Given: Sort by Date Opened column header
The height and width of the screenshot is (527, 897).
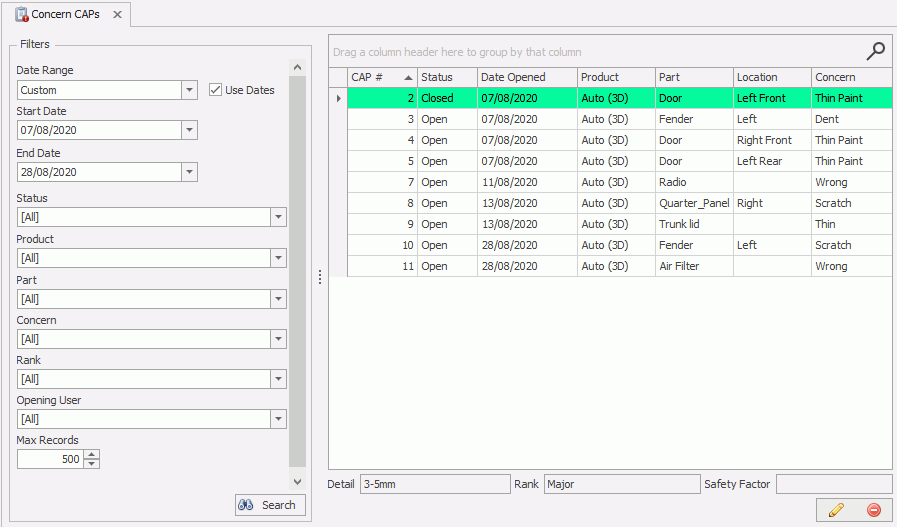Looking at the screenshot, I should pos(526,77).
